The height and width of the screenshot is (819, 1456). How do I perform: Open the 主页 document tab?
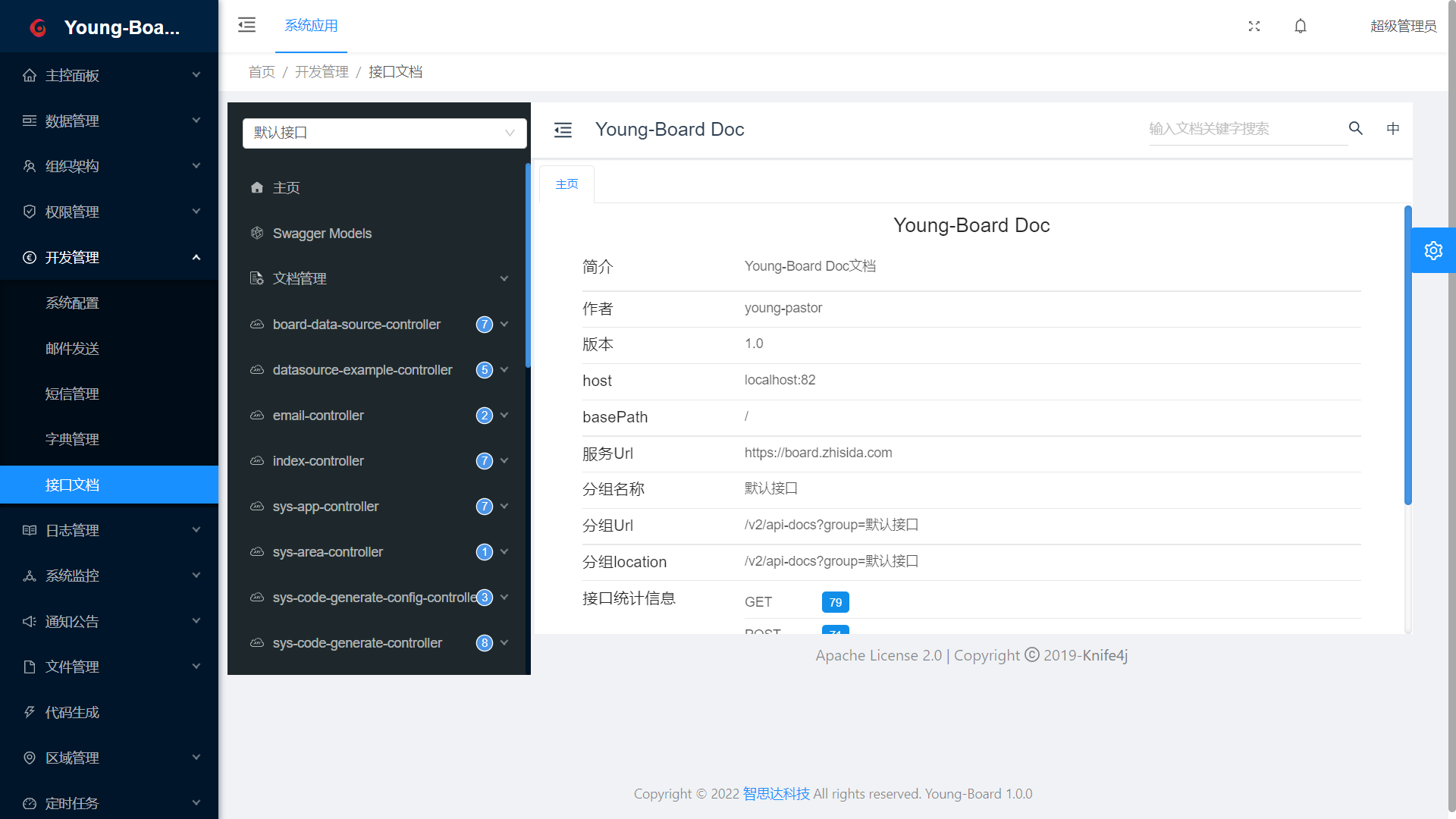[566, 184]
